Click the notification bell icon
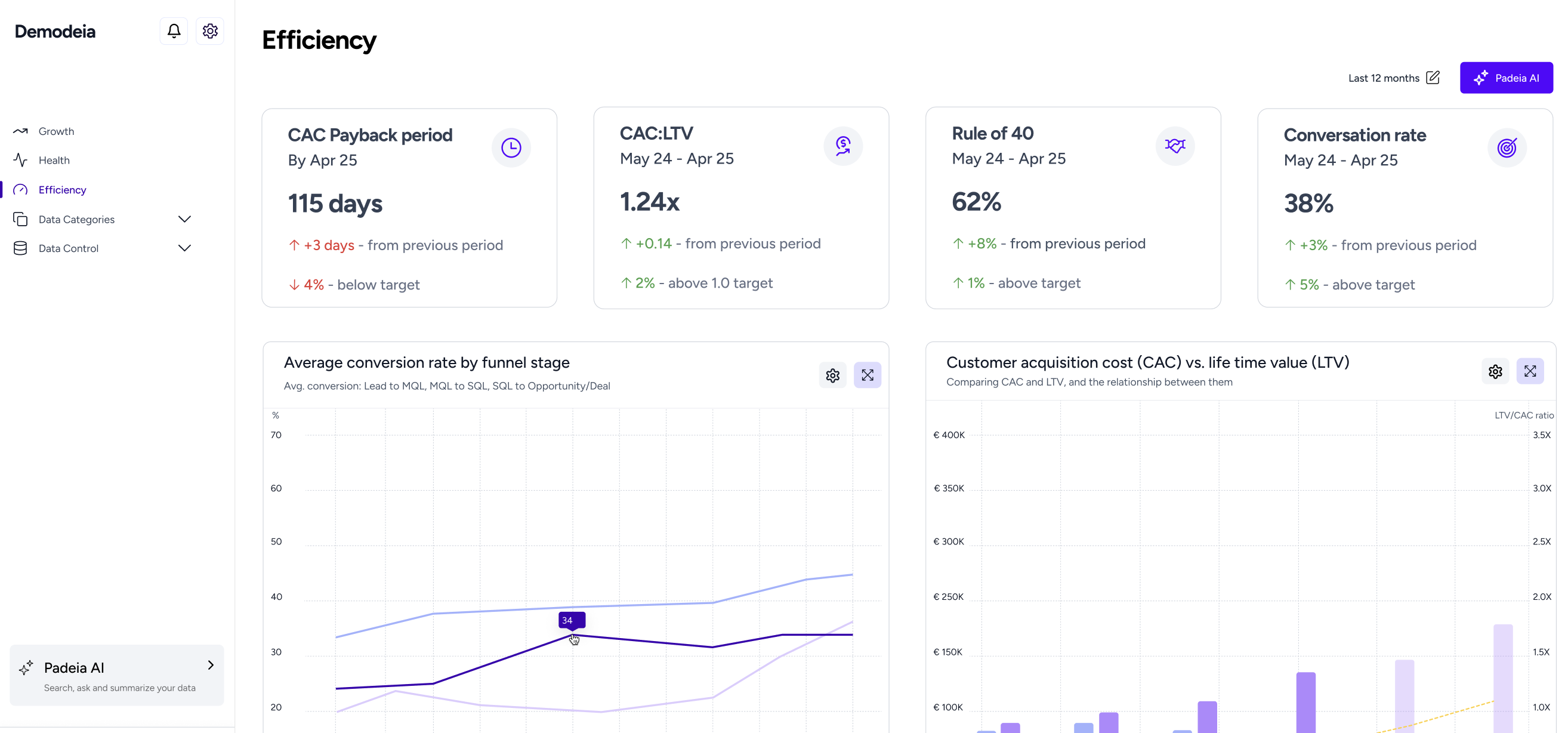This screenshot has height=733, width=1568. 173,30
